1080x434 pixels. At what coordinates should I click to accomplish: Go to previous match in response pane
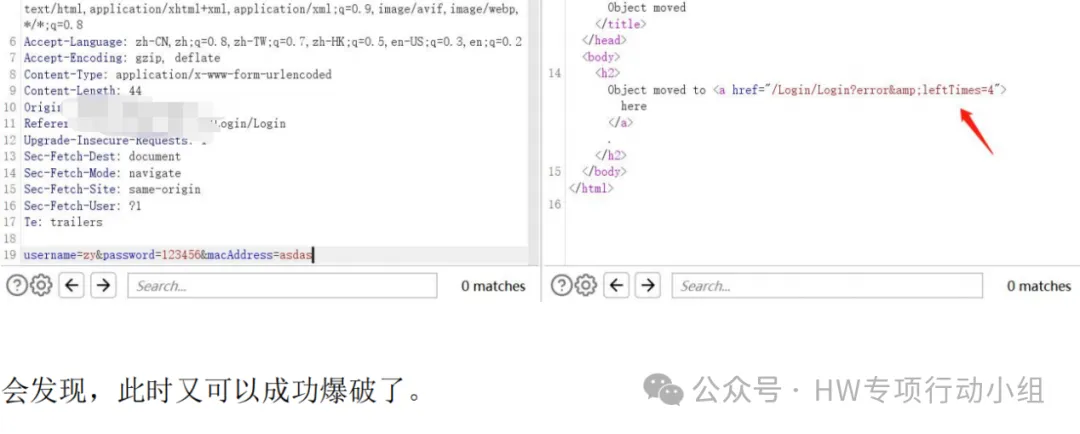(616, 285)
